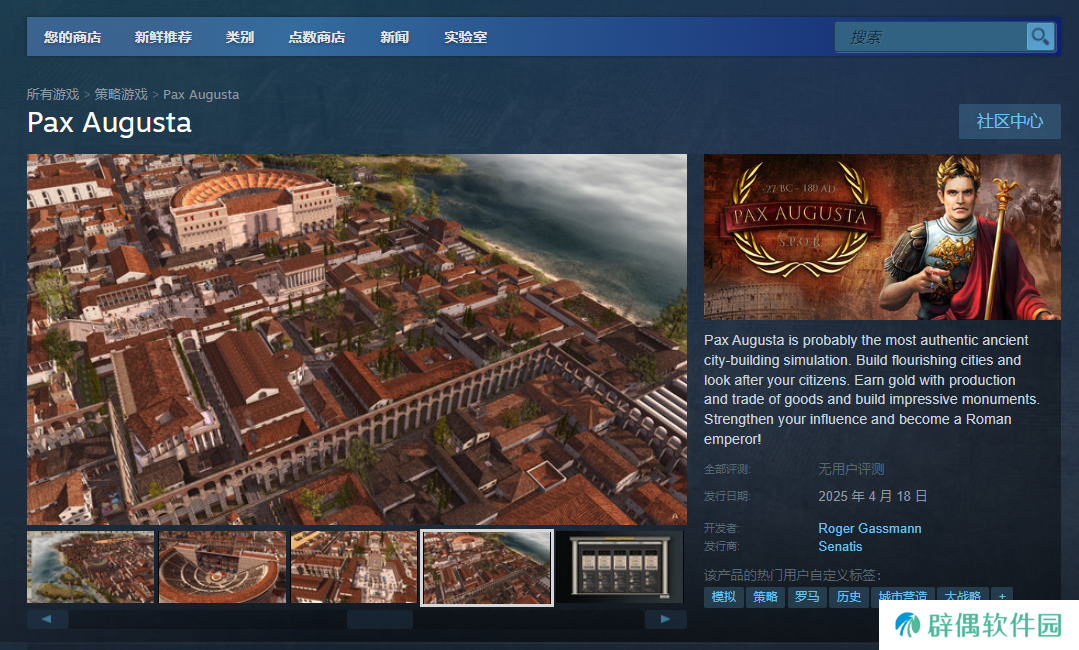
Task: Open the 您的商店 menu
Action: (72, 37)
